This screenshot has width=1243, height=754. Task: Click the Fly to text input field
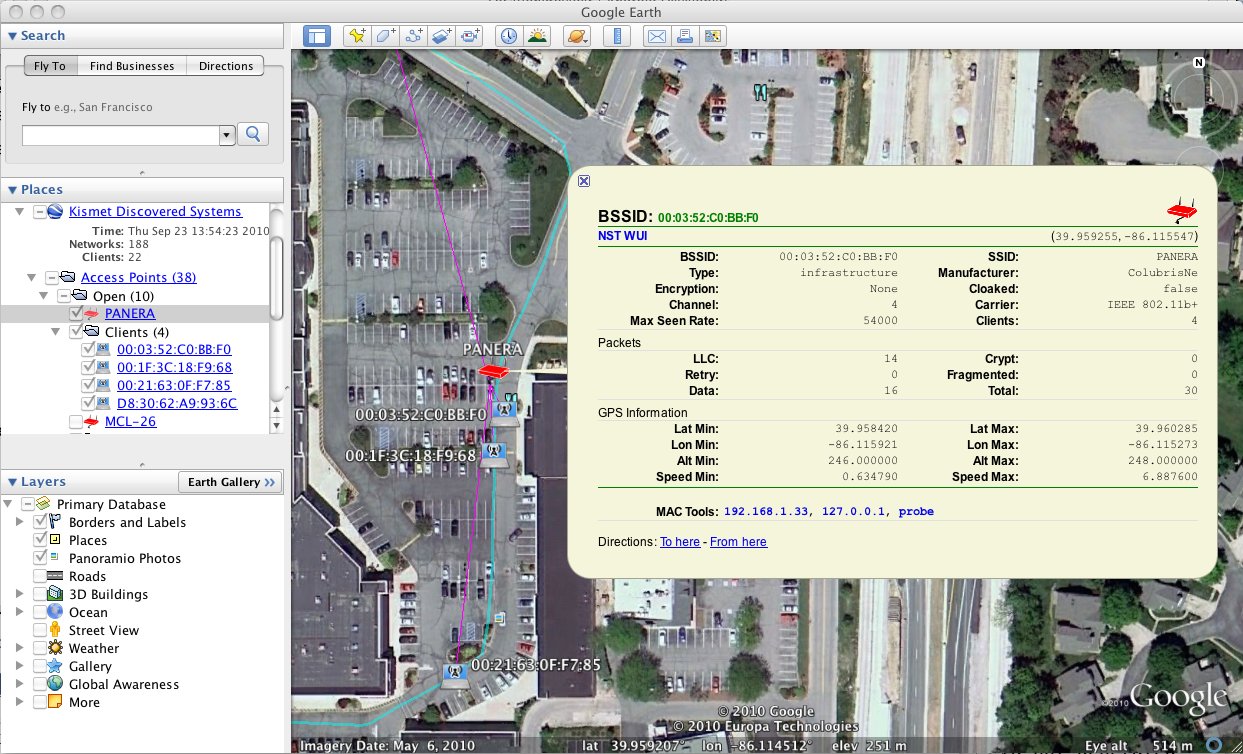(121, 135)
